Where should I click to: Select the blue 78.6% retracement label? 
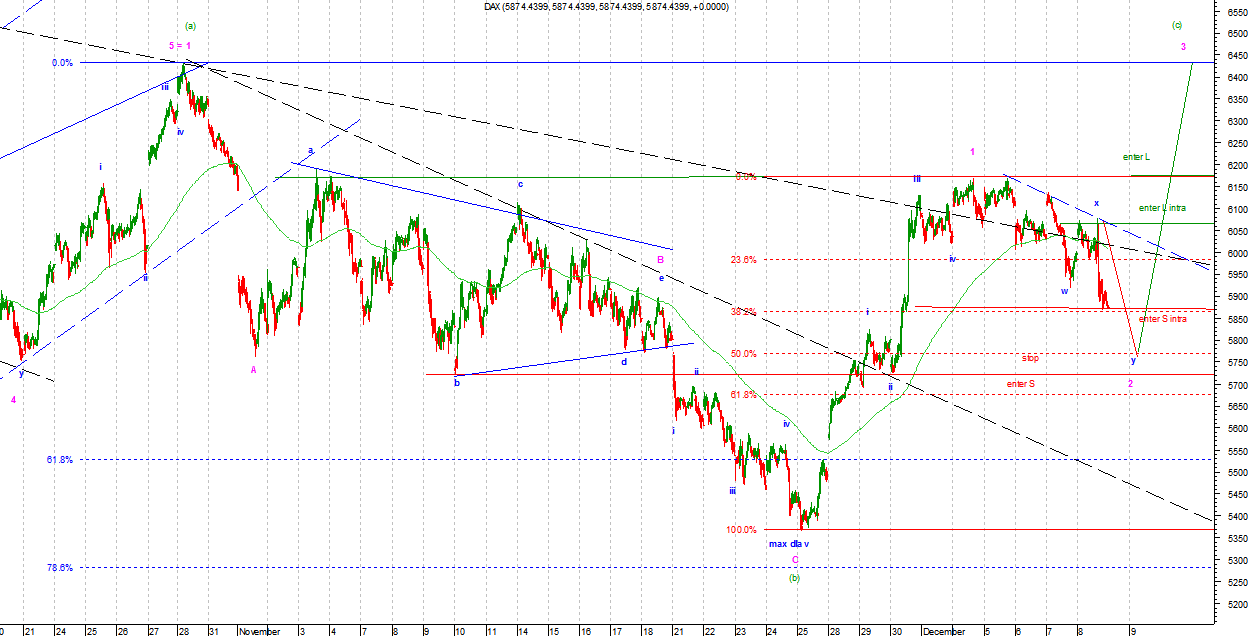(x=60, y=567)
